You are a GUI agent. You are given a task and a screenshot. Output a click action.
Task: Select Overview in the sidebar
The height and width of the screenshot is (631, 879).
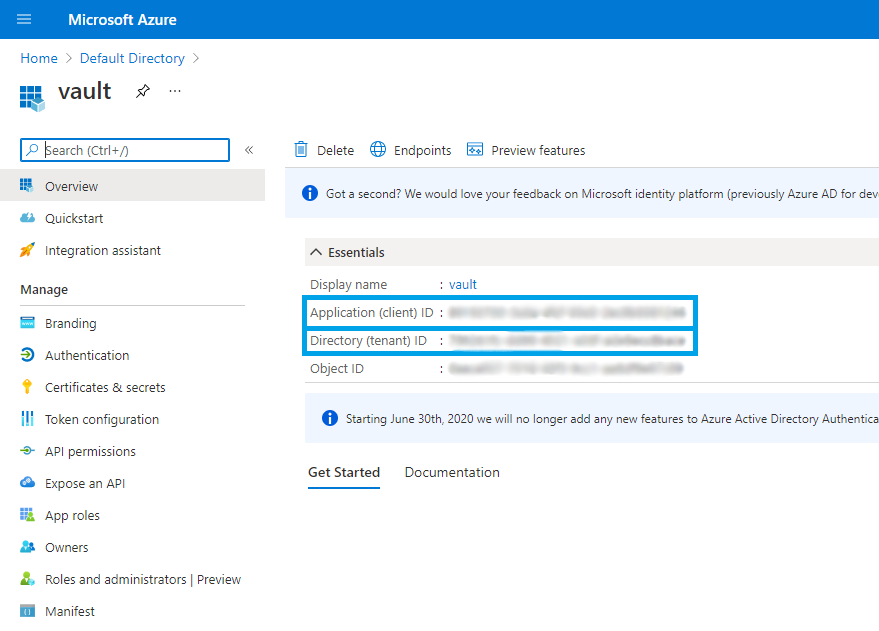(x=132, y=185)
